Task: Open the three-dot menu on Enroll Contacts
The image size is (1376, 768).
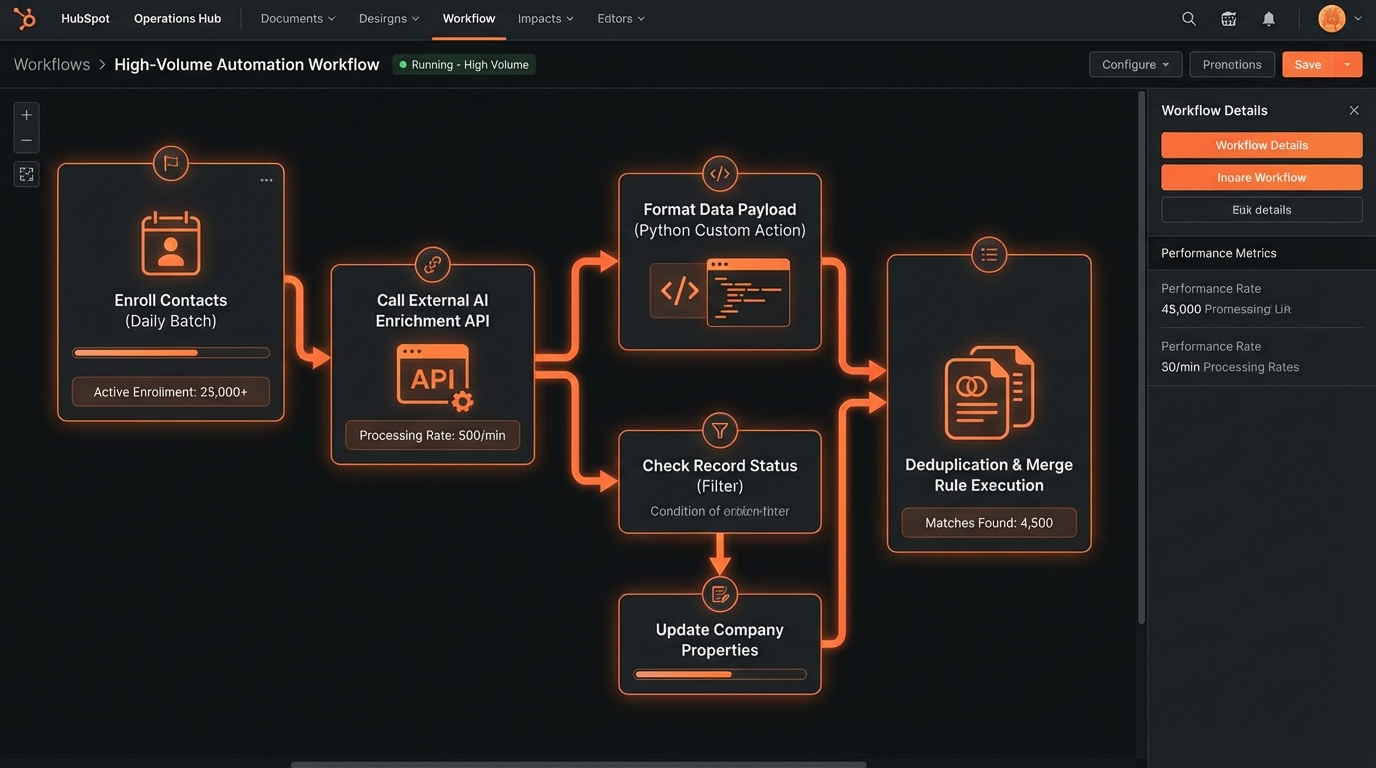Action: (266, 181)
